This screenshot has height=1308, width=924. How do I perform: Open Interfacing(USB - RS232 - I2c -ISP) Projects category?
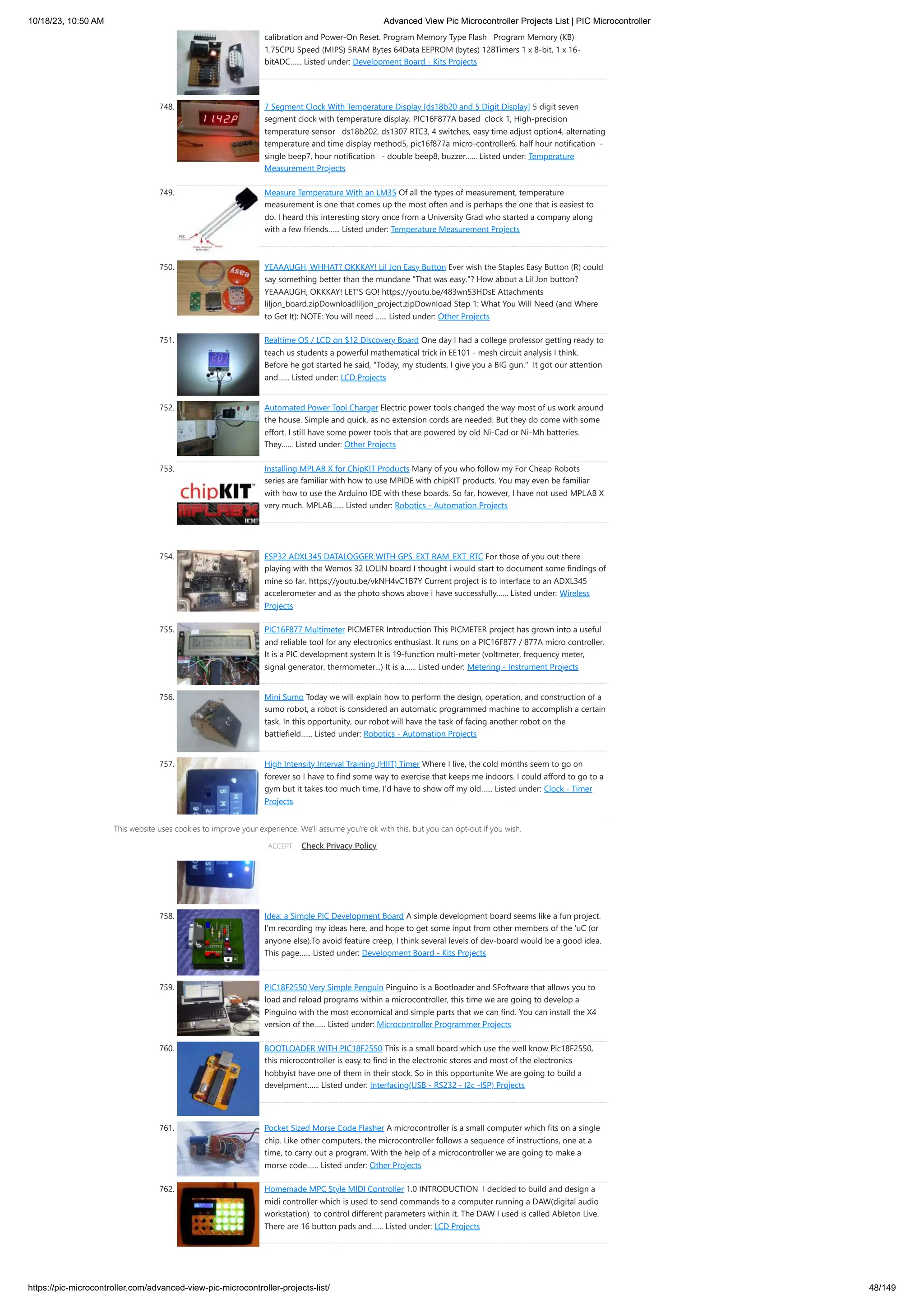click(447, 1085)
